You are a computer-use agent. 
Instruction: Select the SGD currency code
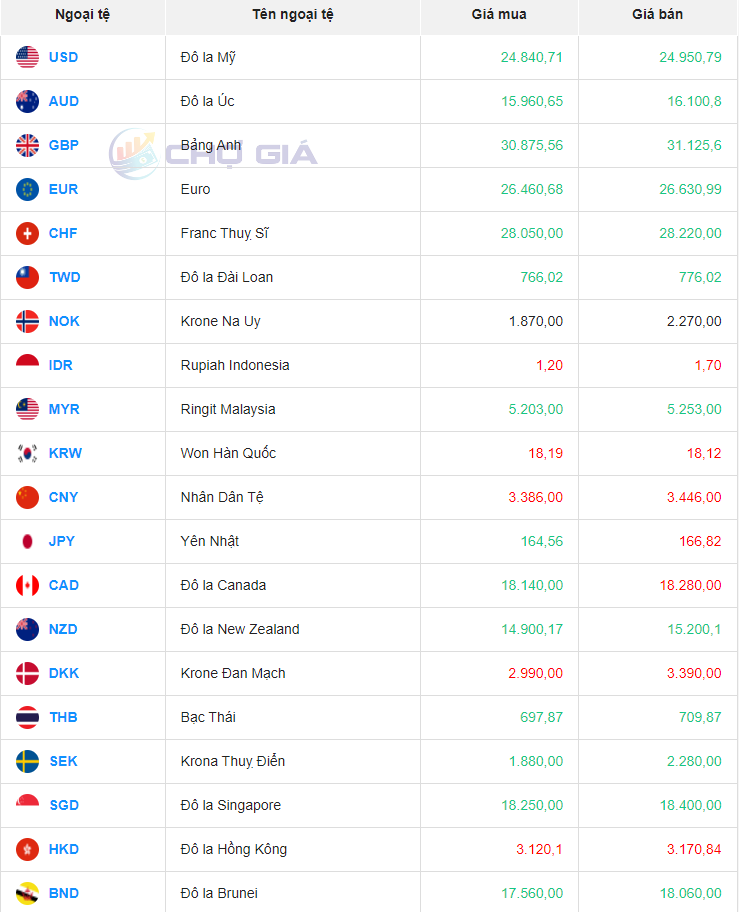point(63,806)
